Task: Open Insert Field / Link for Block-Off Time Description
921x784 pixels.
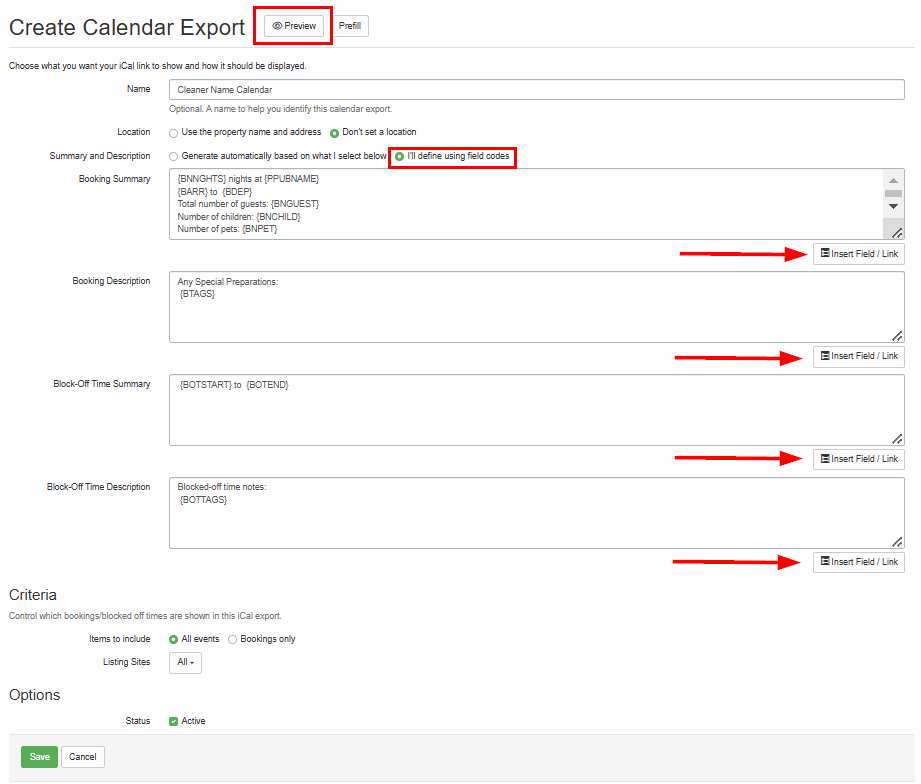Action: pyautogui.click(x=858, y=562)
